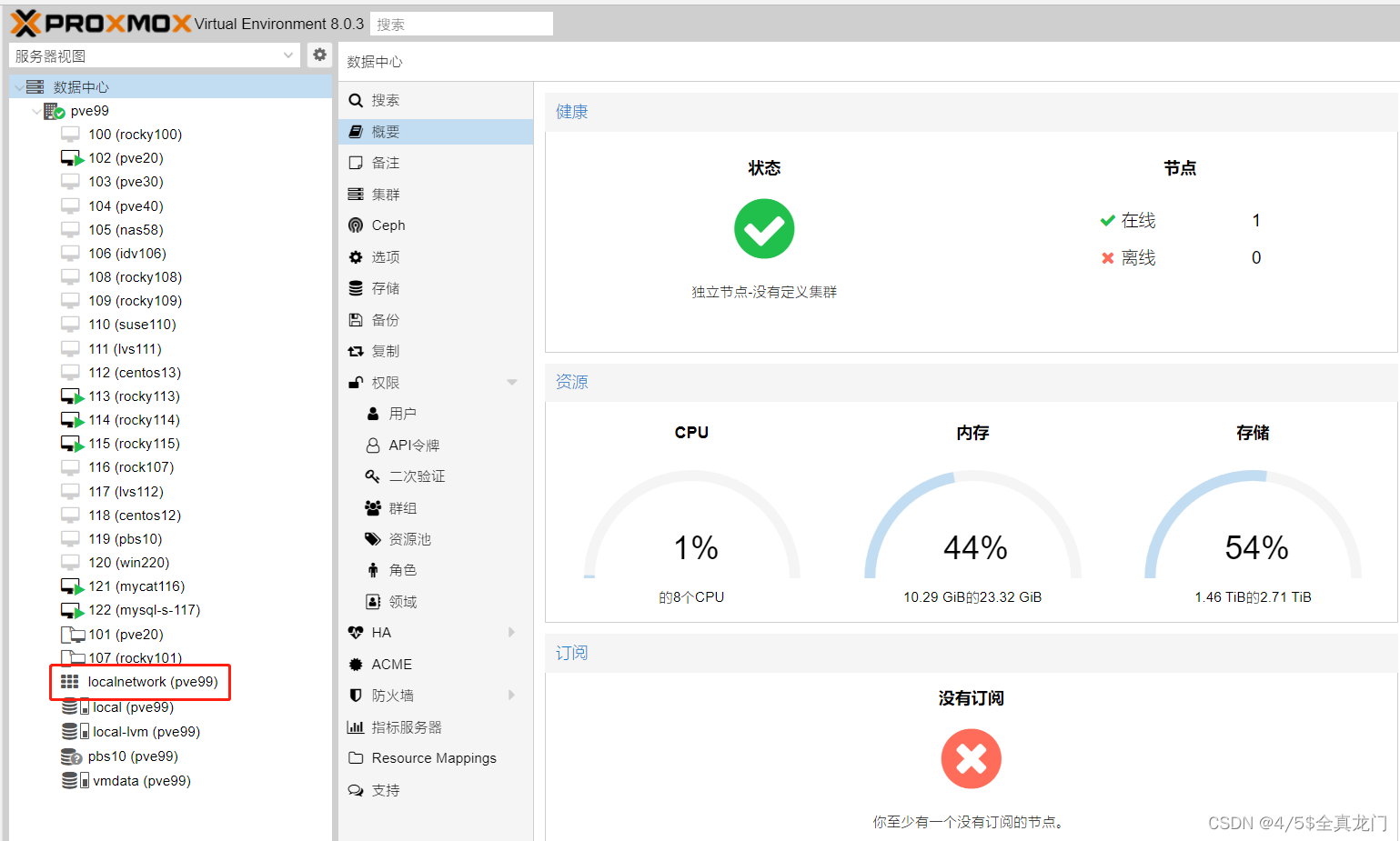Click running VM icon for 122 (mysql-s-117)

[x=72, y=610]
